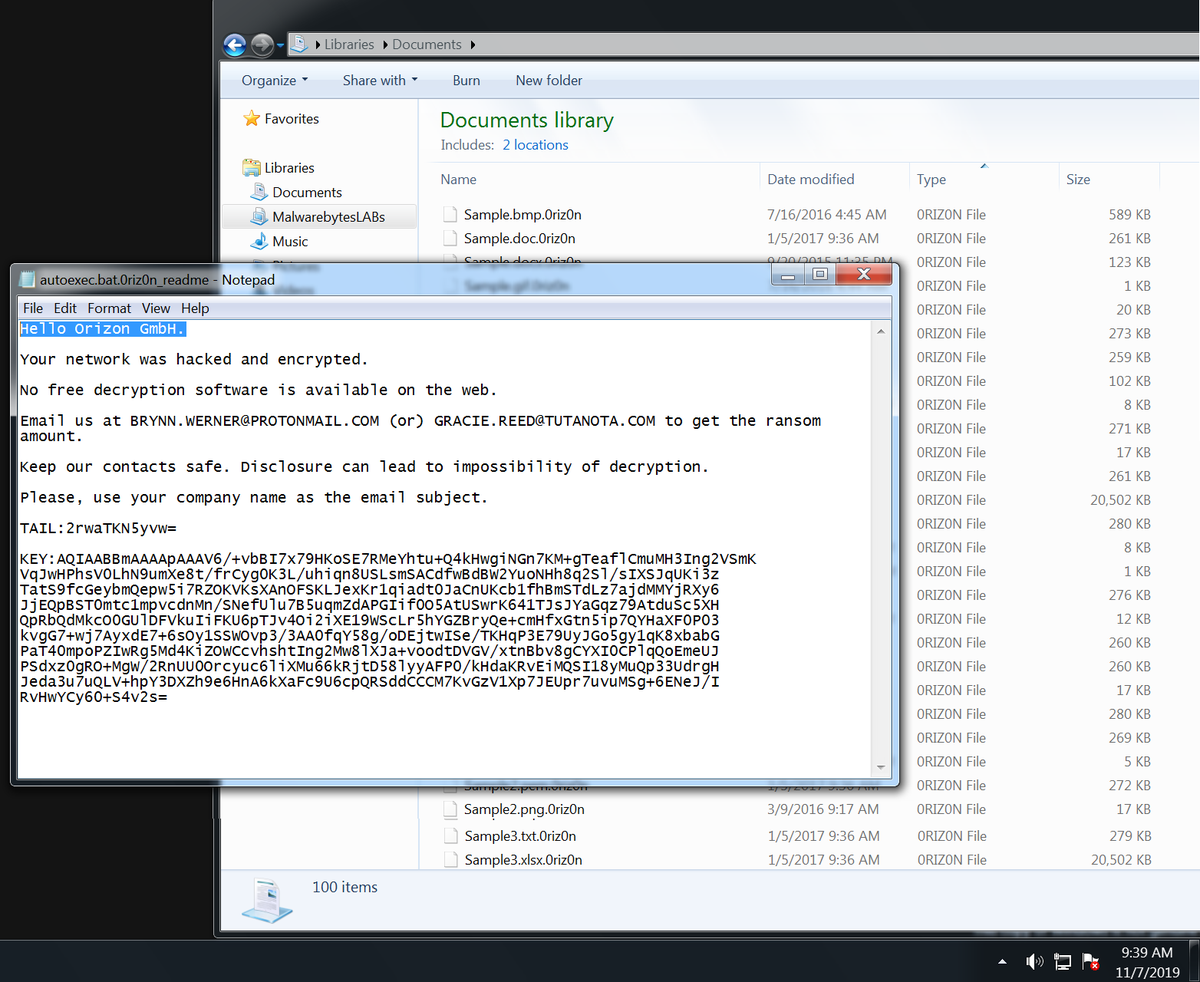Open Action Center via the flag icon
The image size is (1200, 982).
pyautogui.click(x=1089, y=961)
